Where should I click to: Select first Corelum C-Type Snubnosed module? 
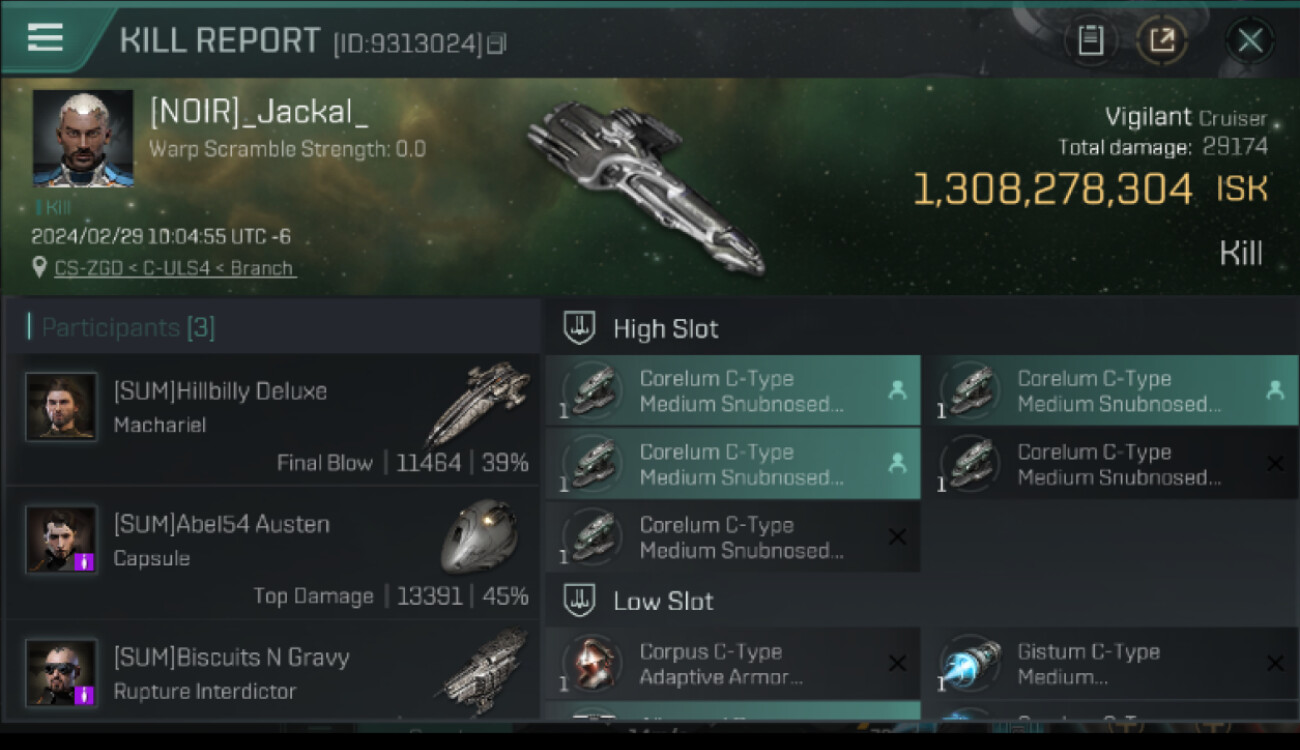[x=733, y=391]
